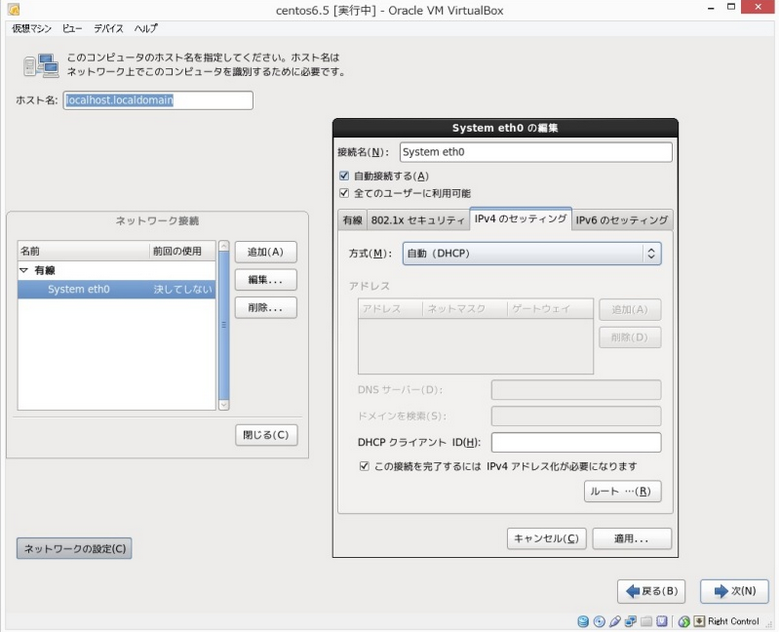779x632 pixels.
Task: Click the mouse integration status icon
Action: pos(684,621)
